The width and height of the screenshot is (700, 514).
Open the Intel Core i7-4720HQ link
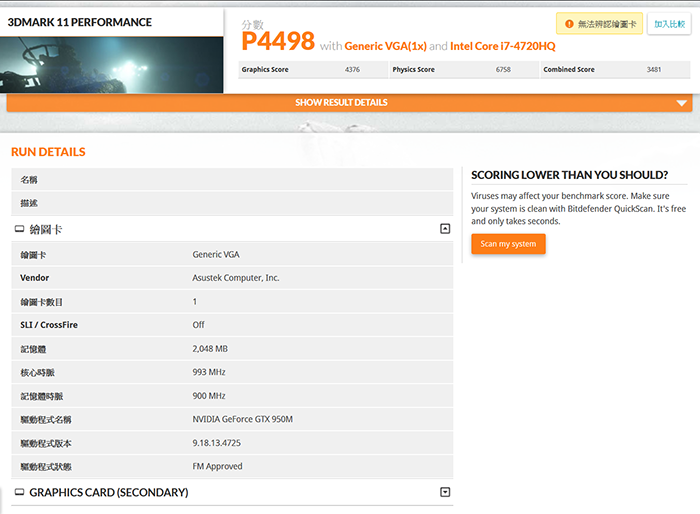click(x=503, y=46)
